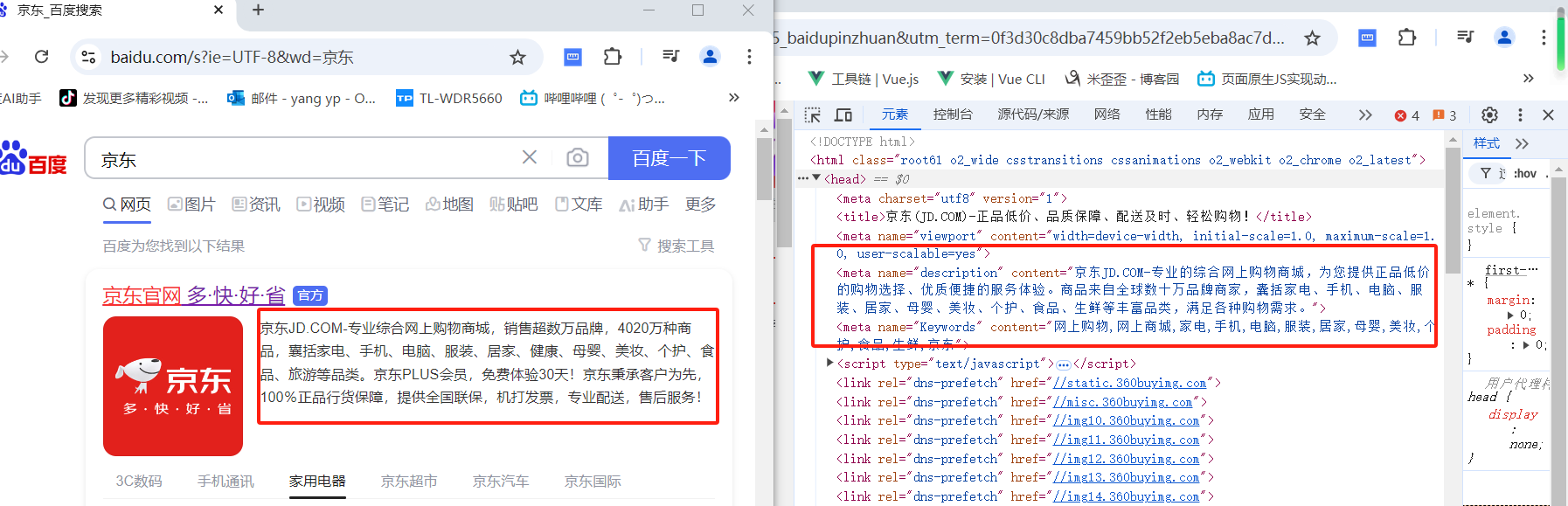The height and width of the screenshot is (506, 1568).
Task: Switch to 源代码/来源 sources tab
Action: [1033, 114]
